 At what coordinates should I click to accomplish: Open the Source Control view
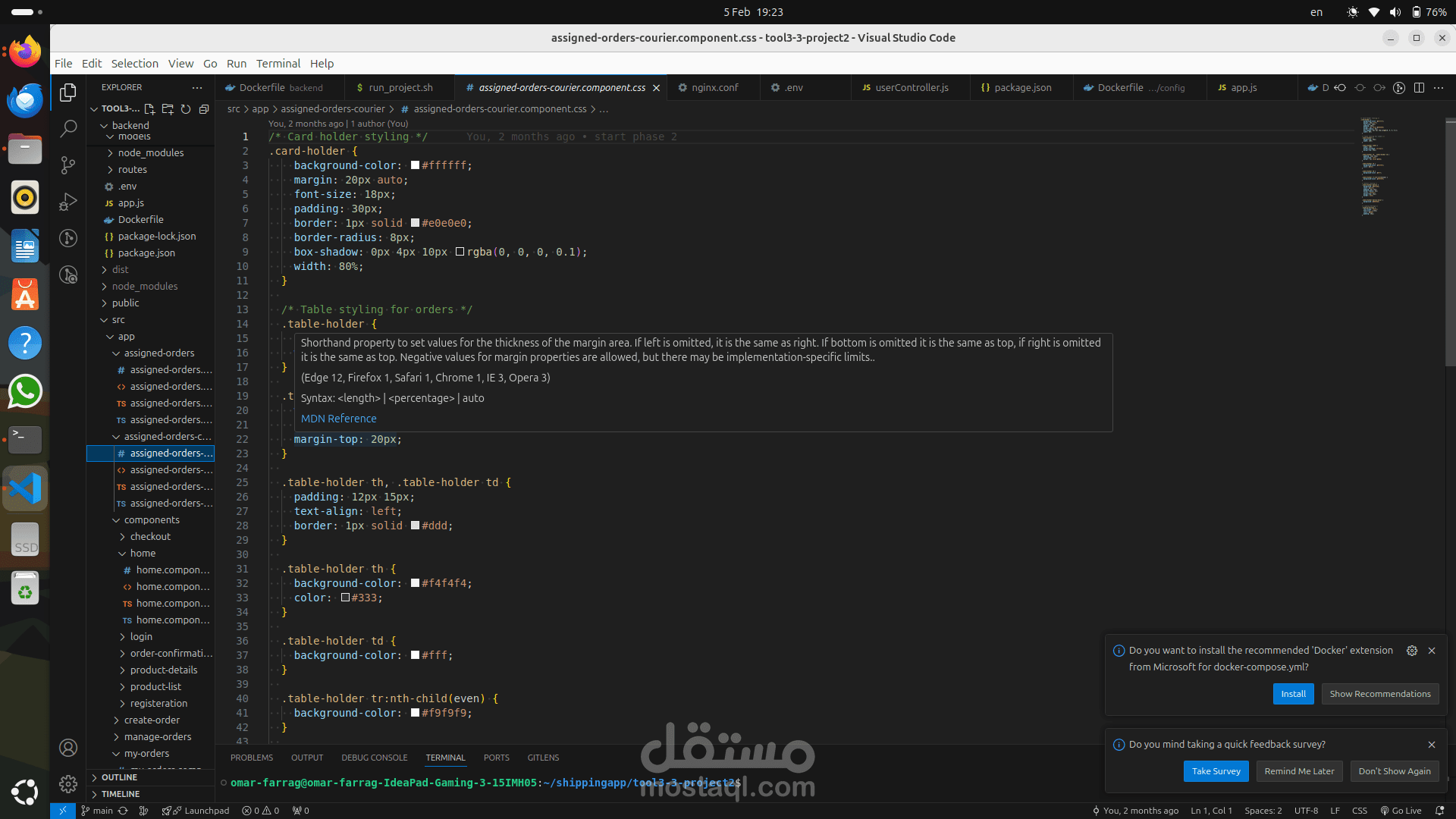pos(68,165)
